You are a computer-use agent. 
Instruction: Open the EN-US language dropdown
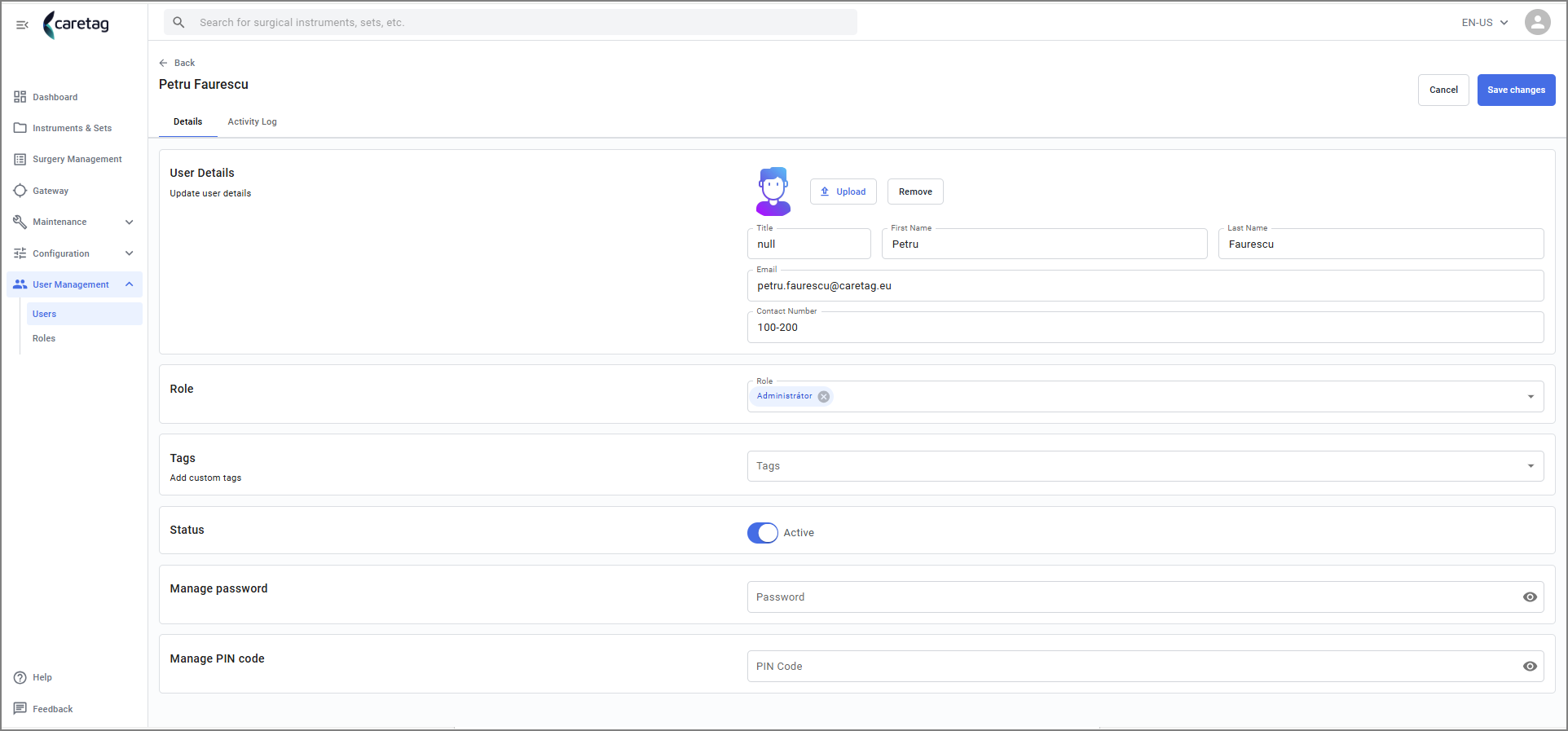click(x=1485, y=23)
